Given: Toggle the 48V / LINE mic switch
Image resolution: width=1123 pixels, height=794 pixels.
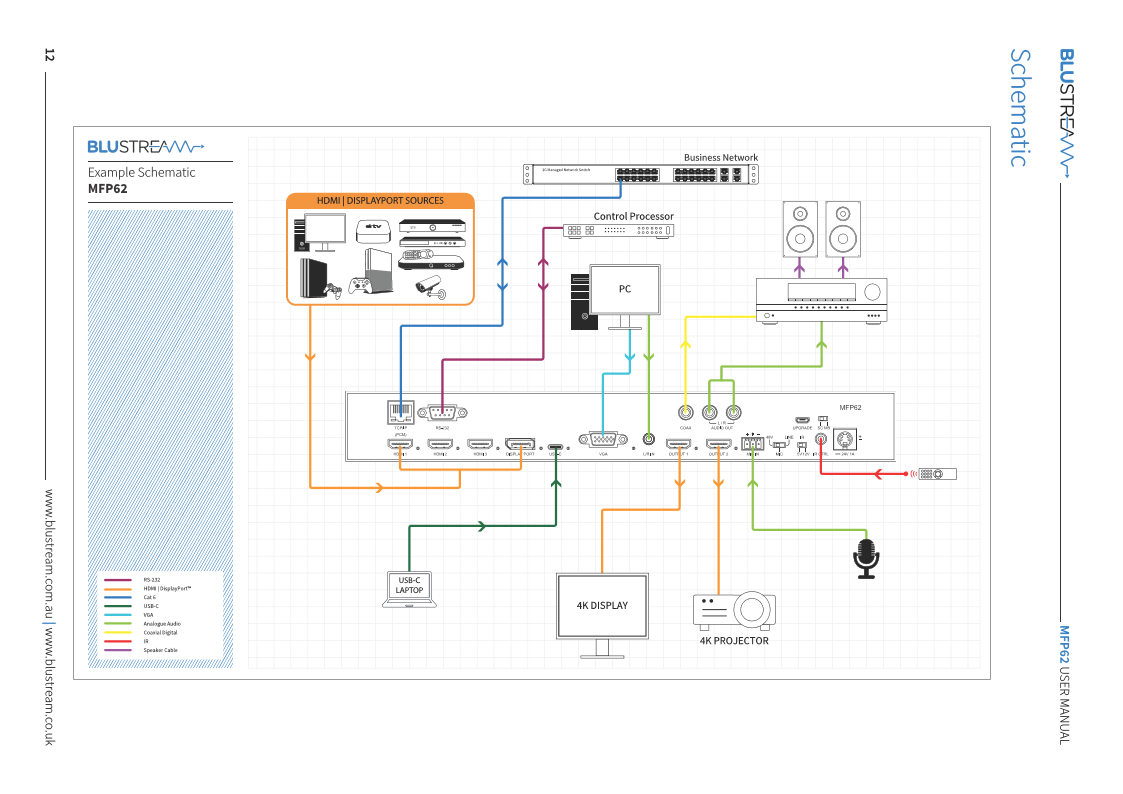Looking at the screenshot, I should click(x=779, y=445).
